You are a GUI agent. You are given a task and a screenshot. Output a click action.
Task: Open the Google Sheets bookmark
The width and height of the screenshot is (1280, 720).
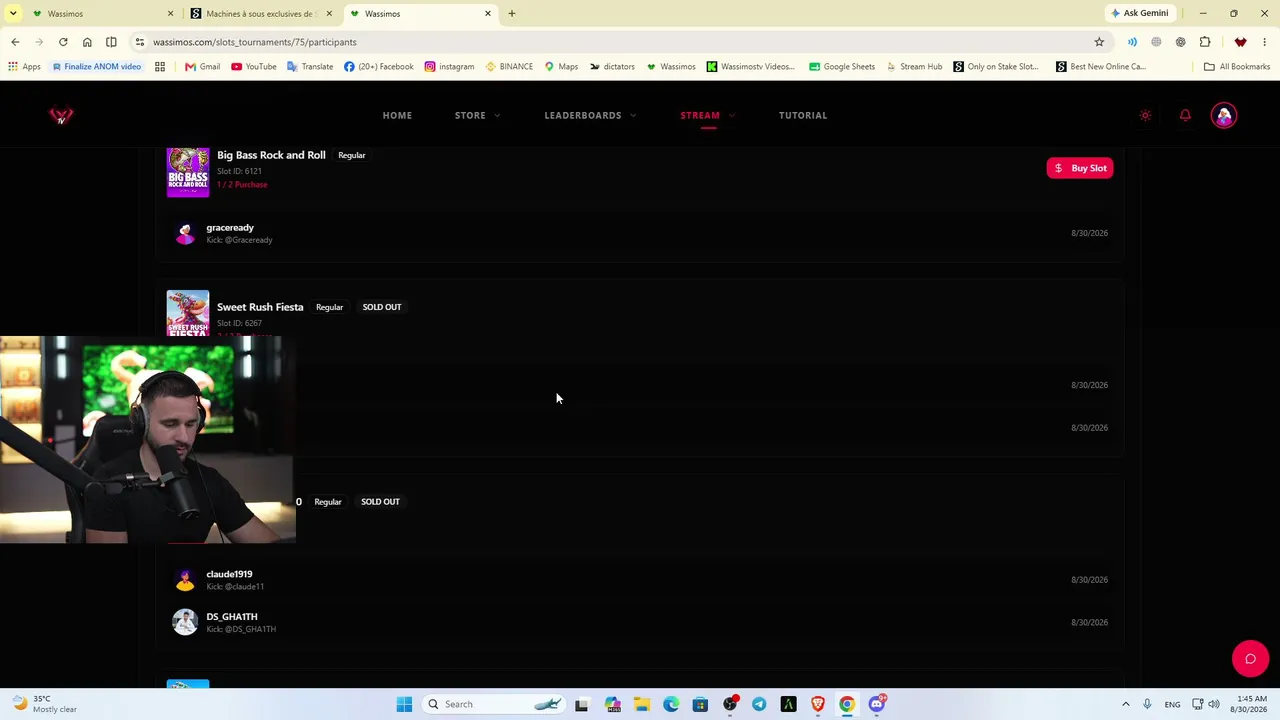[x=842, y=67]
